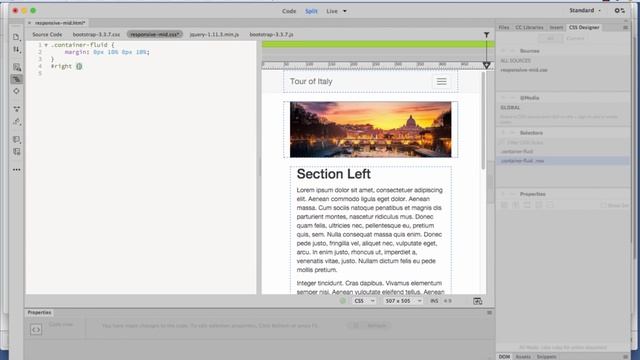Click the Format Source Code icon
Screen dimensions: 640x360
point(16,121)
